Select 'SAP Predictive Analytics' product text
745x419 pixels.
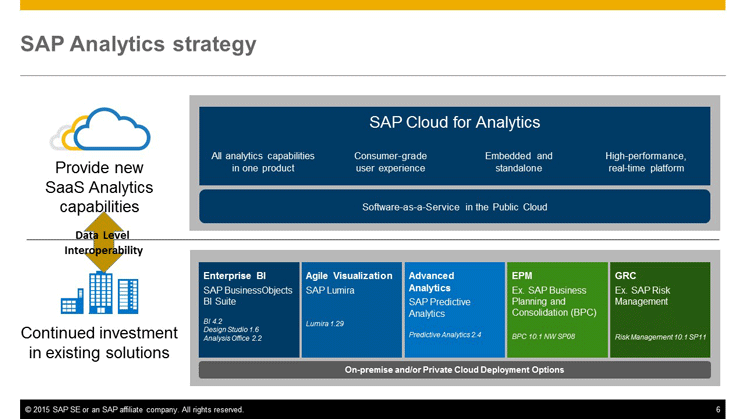(439, 308)
